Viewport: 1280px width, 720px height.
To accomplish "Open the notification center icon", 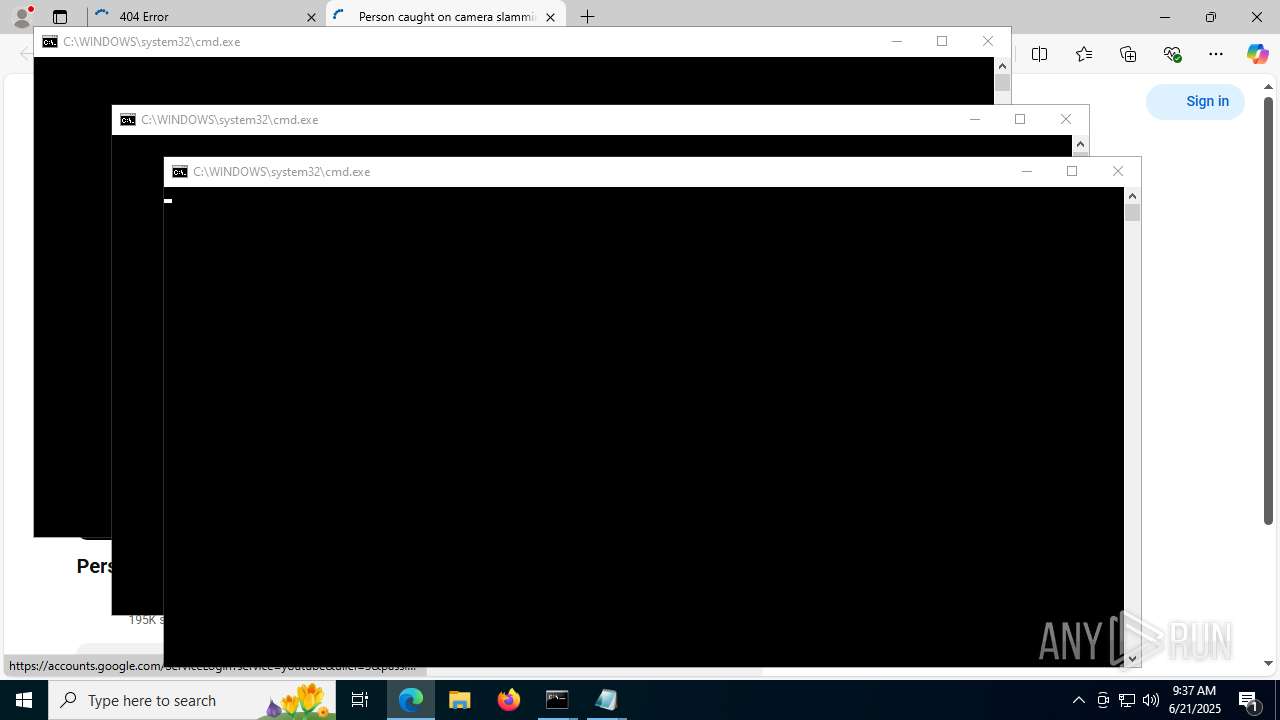I will [1249, 700].
